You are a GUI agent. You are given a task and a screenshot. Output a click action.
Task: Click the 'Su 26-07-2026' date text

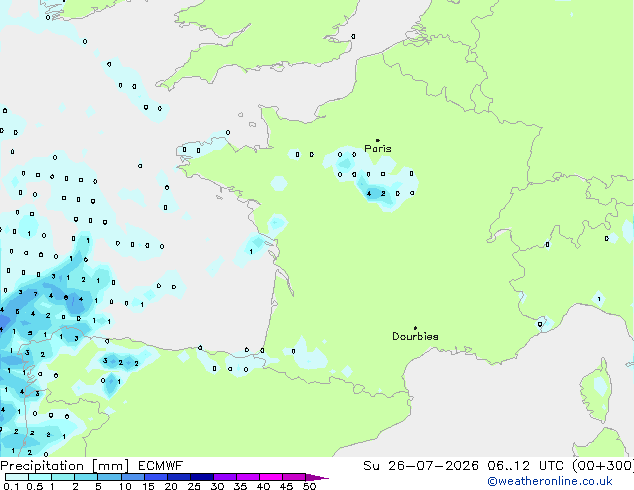(x=421, y=466)
